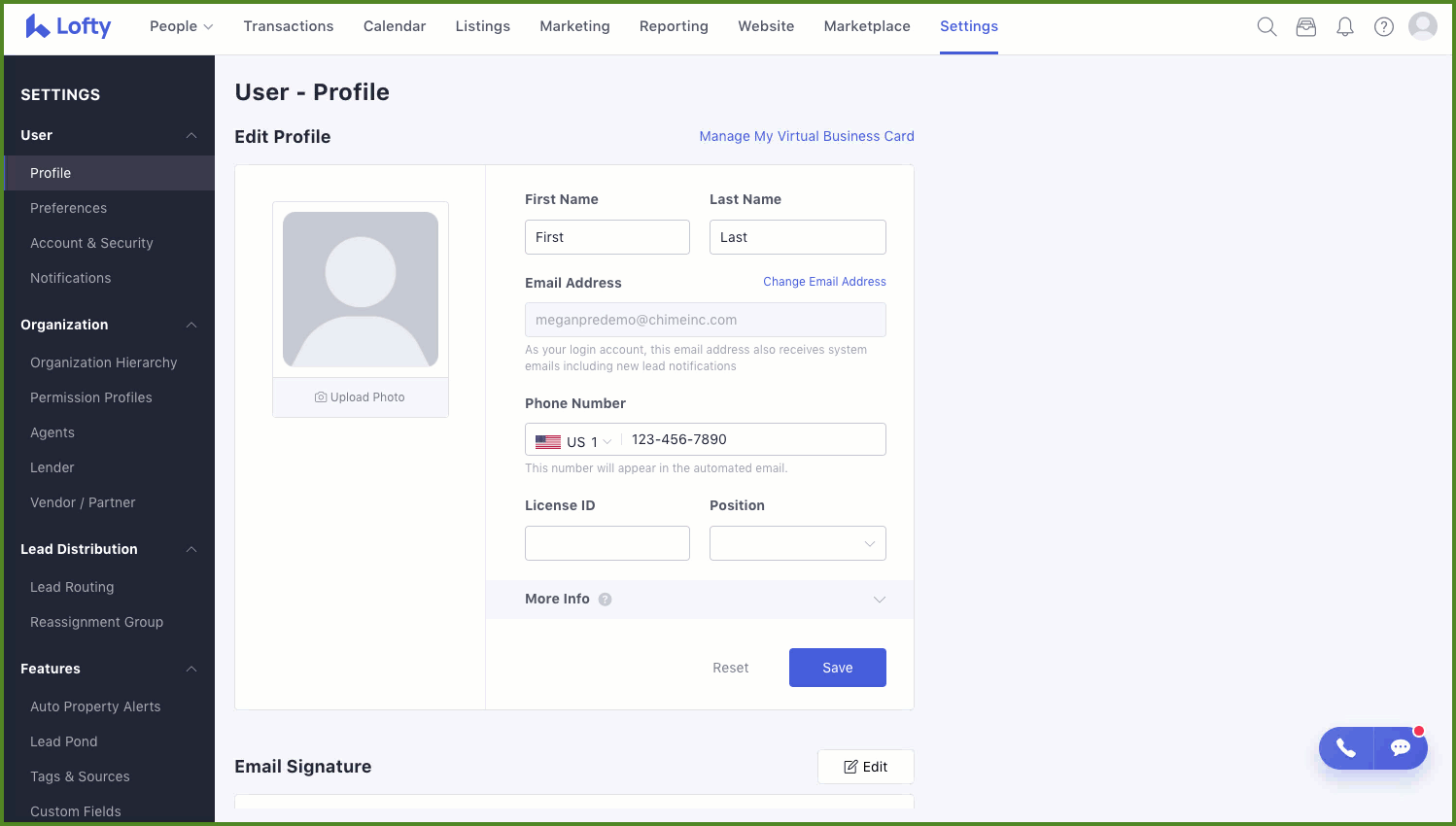The width and height of the screenshot is (1456, 826).
Task: Switch to the Marketing tab
Action: pos(574,26)
